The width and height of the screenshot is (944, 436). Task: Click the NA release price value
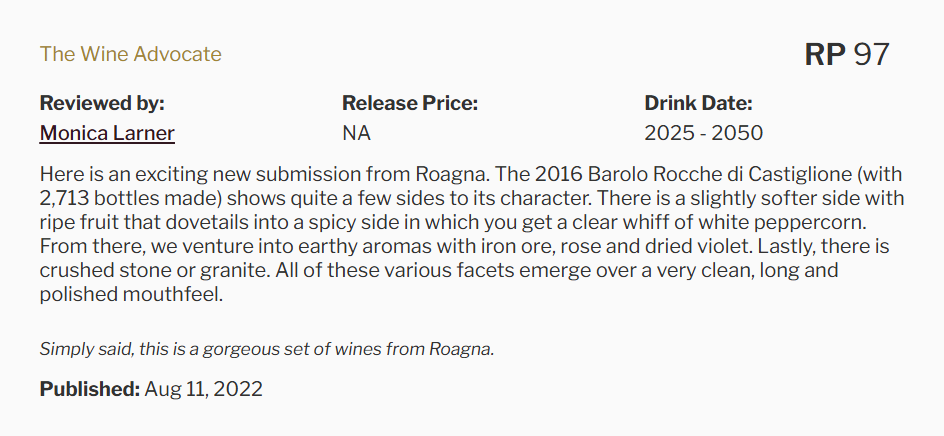tap(356, 133)
